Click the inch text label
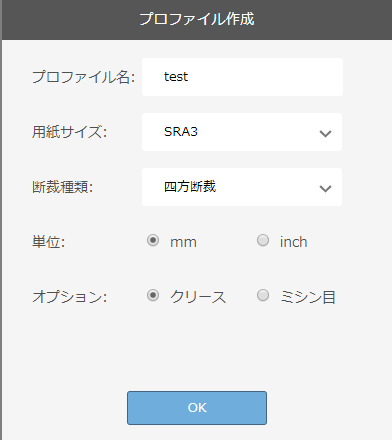 point(293,242)
